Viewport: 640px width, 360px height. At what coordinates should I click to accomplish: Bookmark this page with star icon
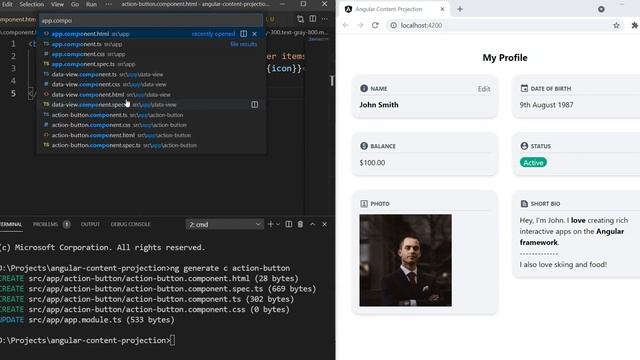tap(616, 25)
